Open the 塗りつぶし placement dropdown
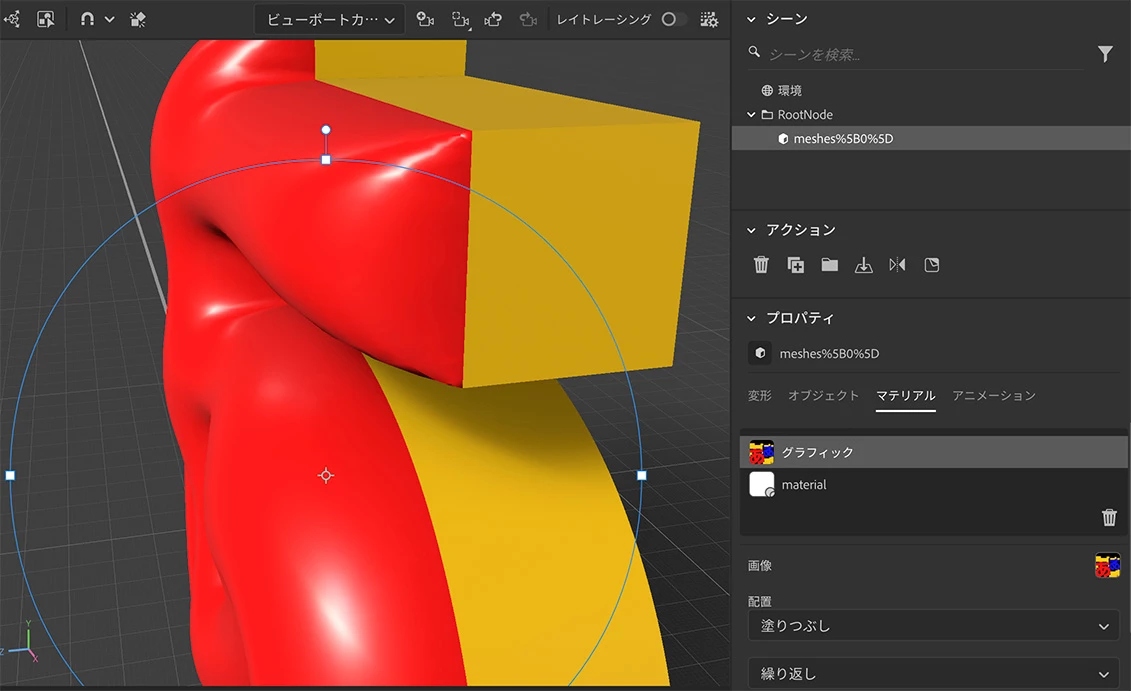This screenshot has width=1131, height=691. coord(933,625)
